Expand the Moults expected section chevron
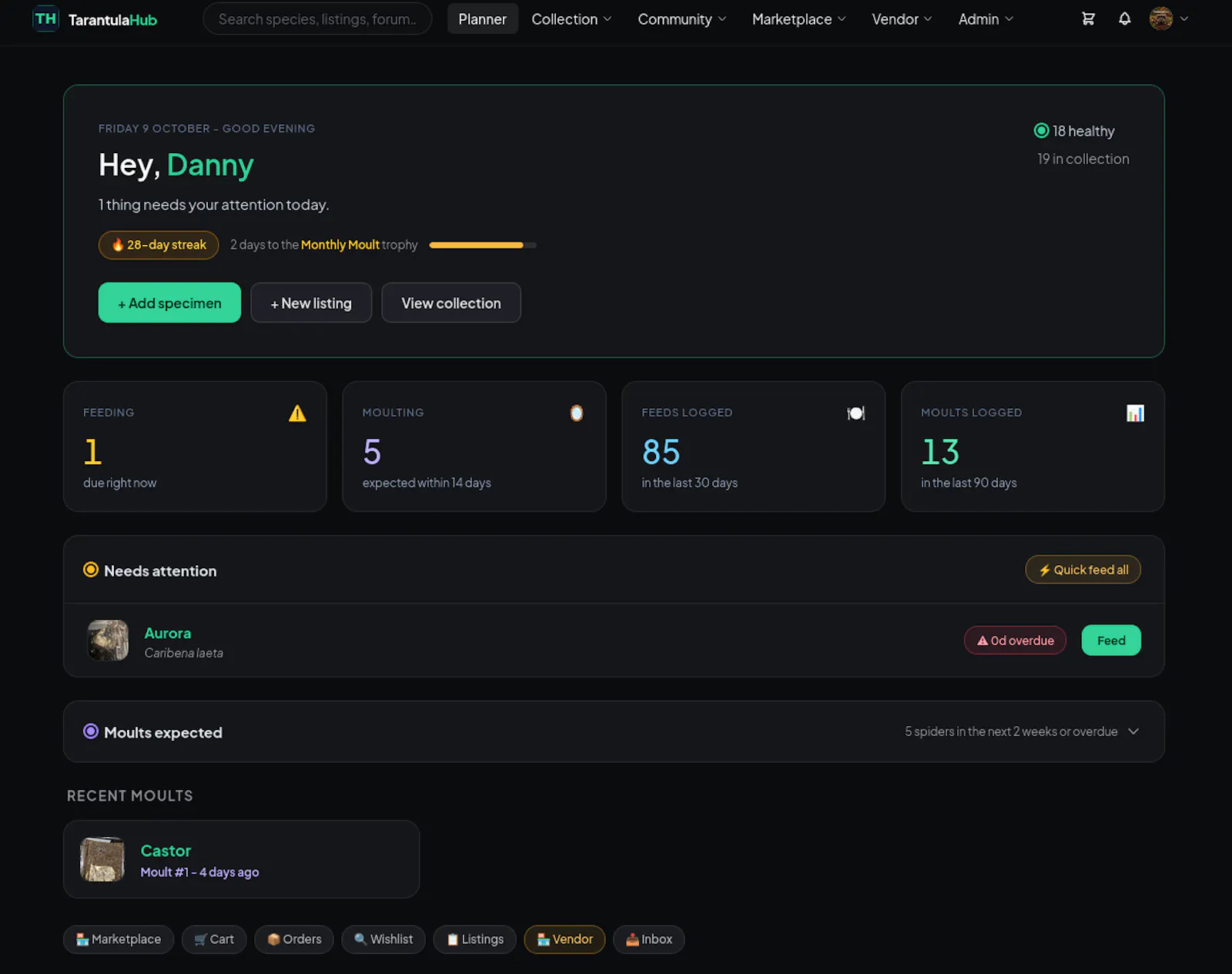The image size is (1232, 974). (1133, 731)
